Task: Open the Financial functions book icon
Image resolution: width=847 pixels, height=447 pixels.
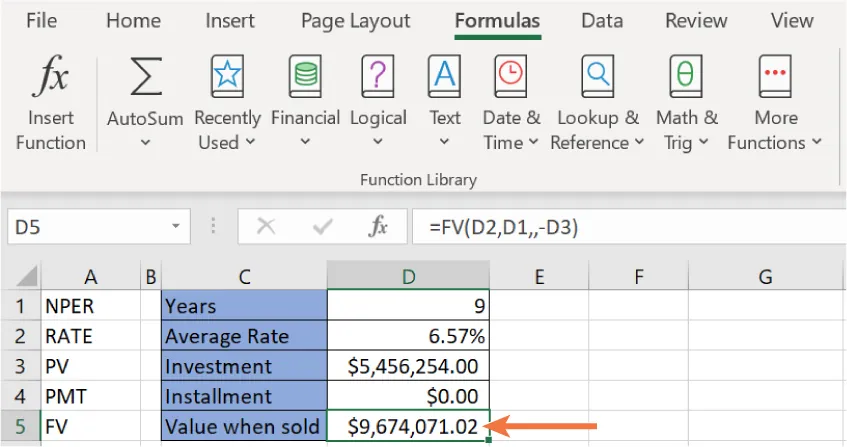Action: pyautogui.click(x=305, y=78)
